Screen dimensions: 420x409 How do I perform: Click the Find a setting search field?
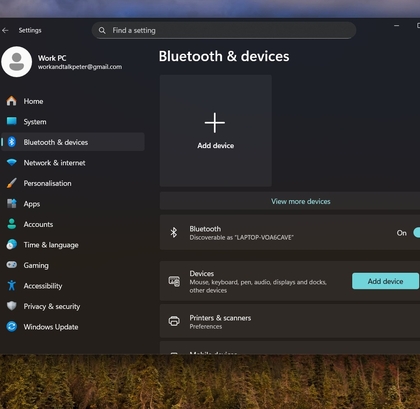pyautogui.click(x=224, y=30)
